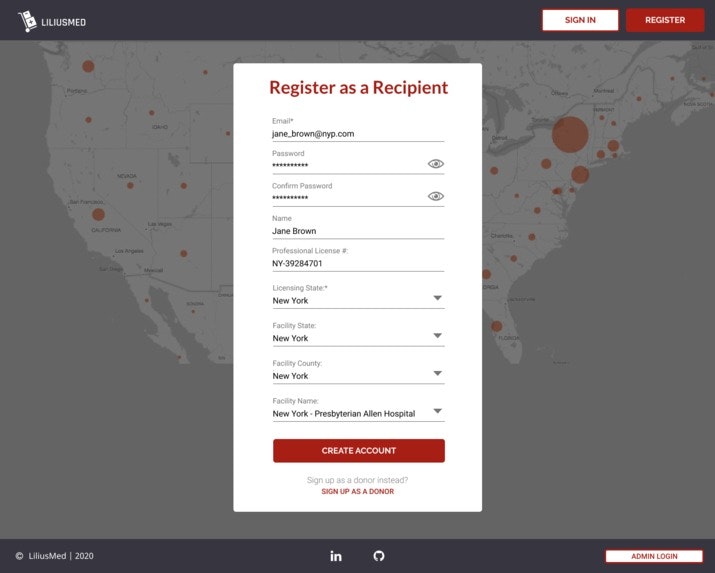Click the REGISTER button in header
715x573 pixels.
click(x=665, y=20)
